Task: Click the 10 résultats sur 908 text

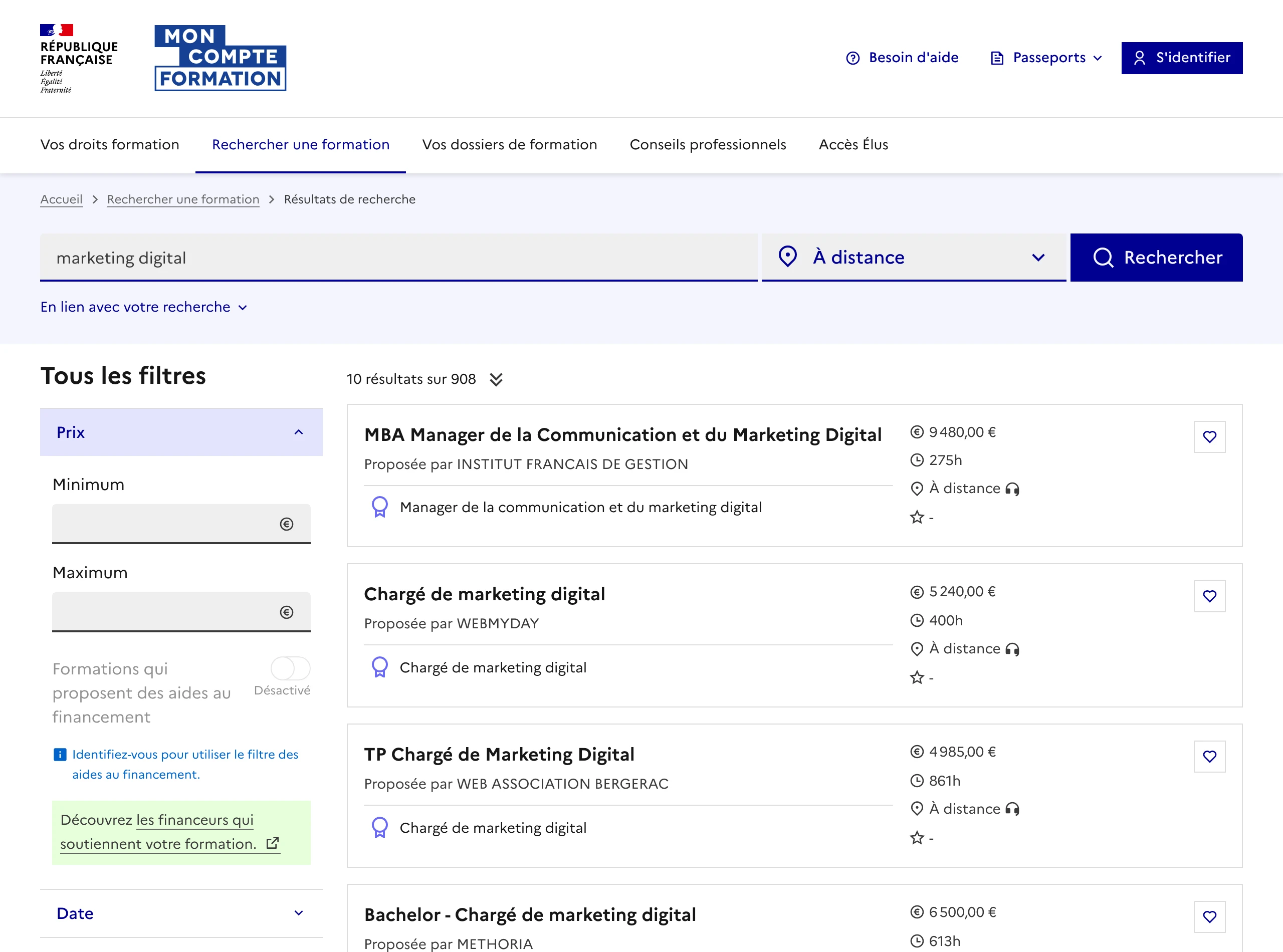Action: (x=411, y=379)
